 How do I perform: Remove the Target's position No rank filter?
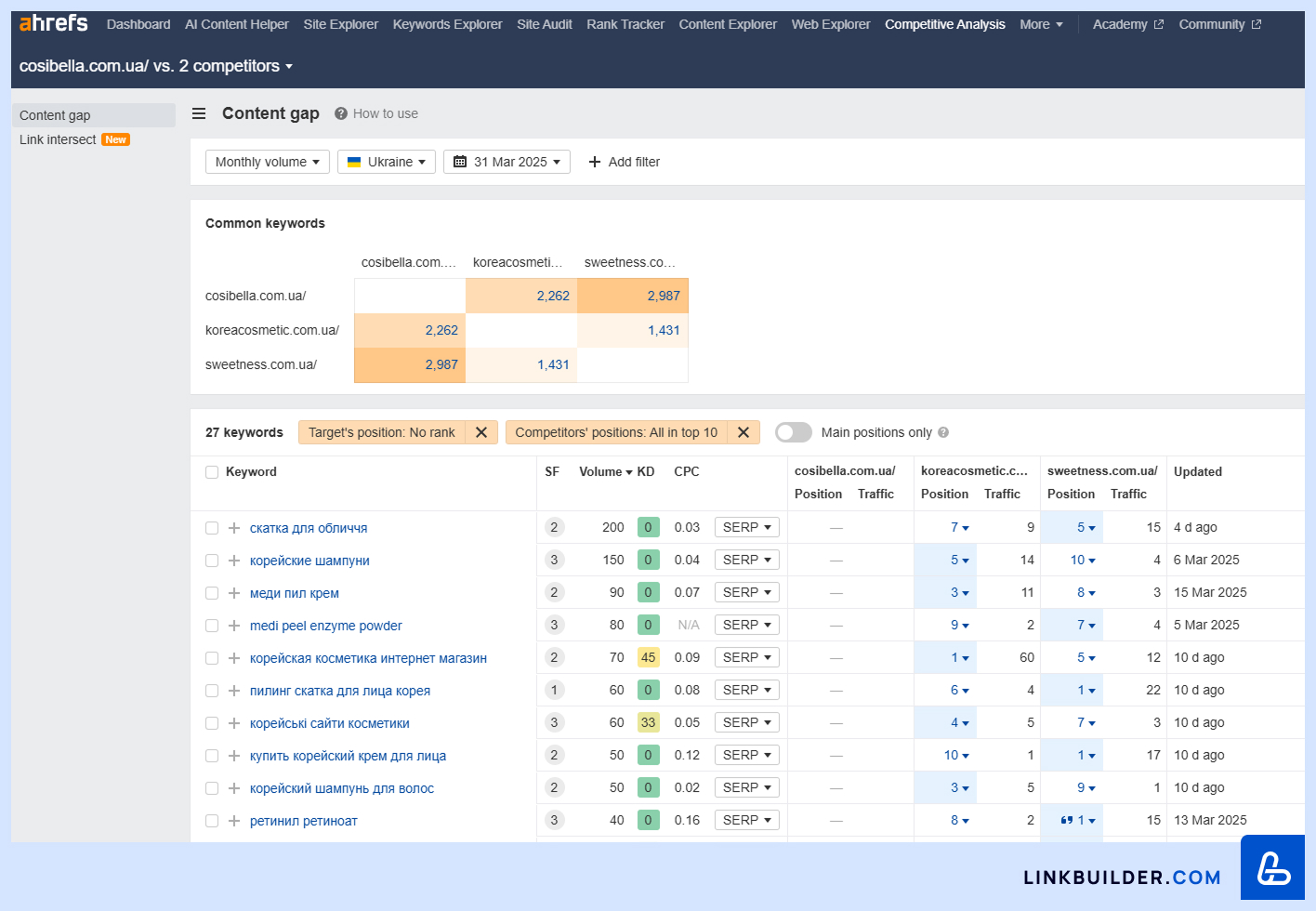tap(481, 432)
